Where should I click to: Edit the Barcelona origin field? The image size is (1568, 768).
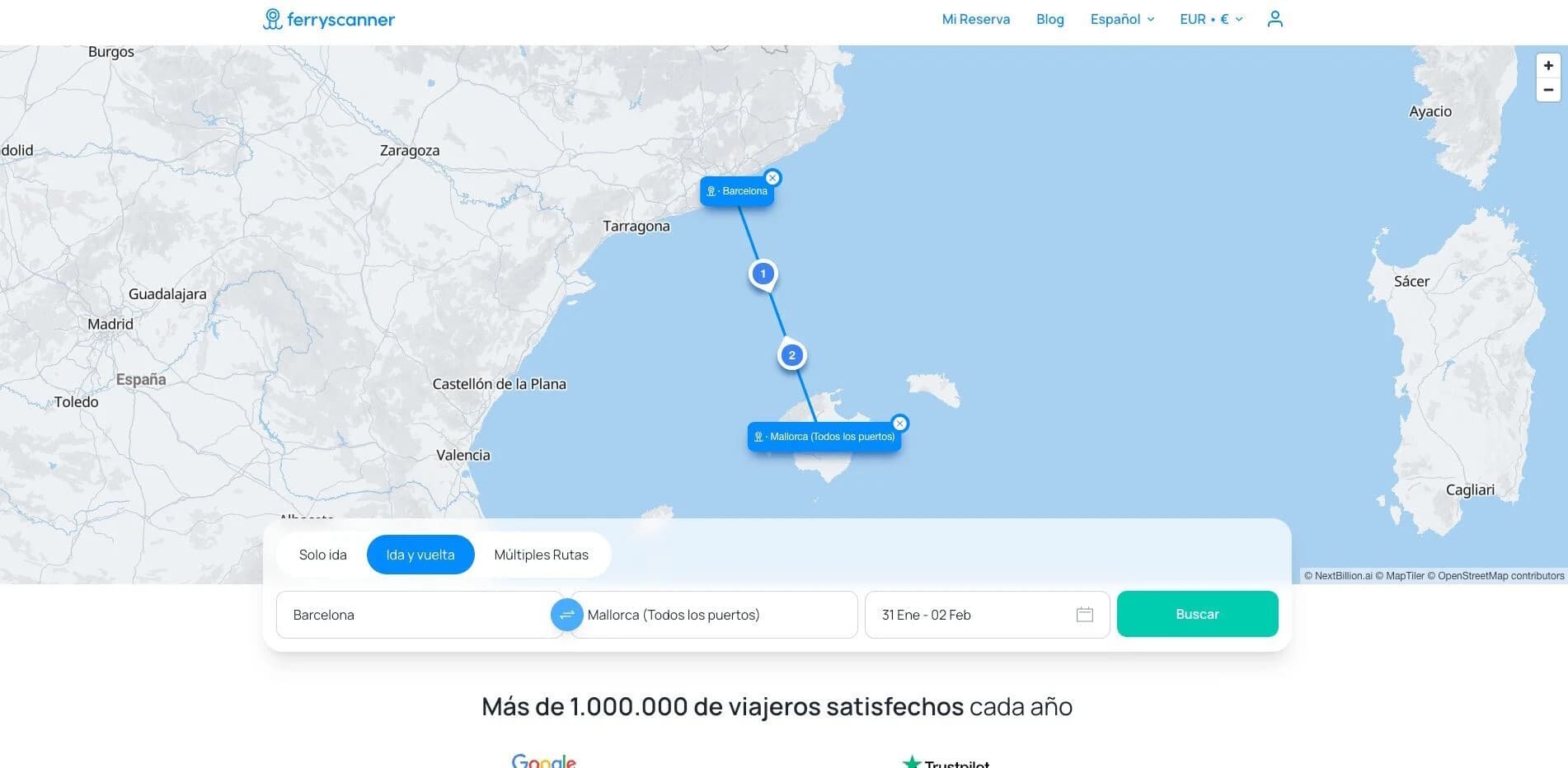(x=419, y=615)
